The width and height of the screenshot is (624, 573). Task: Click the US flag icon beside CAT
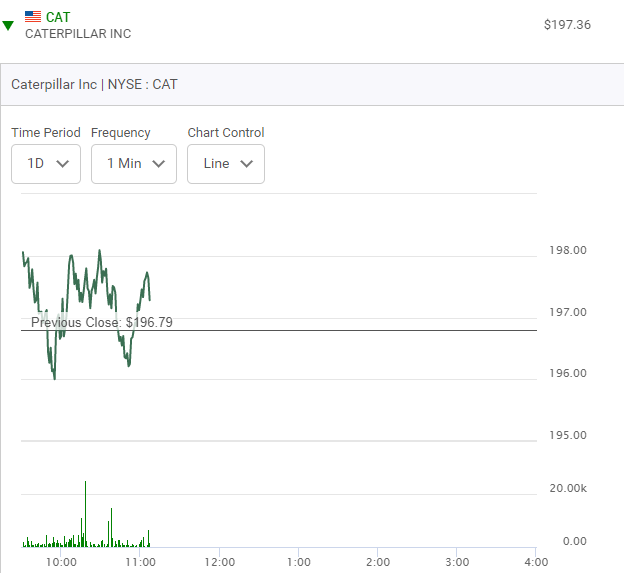(x=33, y=16)
